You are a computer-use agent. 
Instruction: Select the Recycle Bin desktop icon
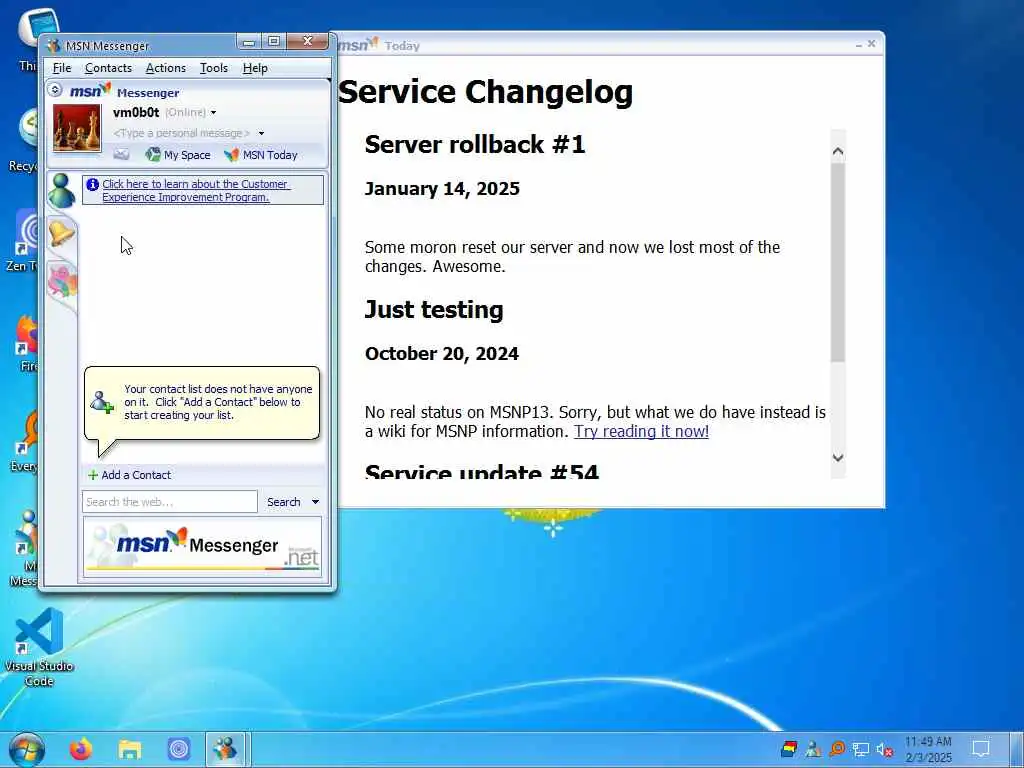[24, 141]
